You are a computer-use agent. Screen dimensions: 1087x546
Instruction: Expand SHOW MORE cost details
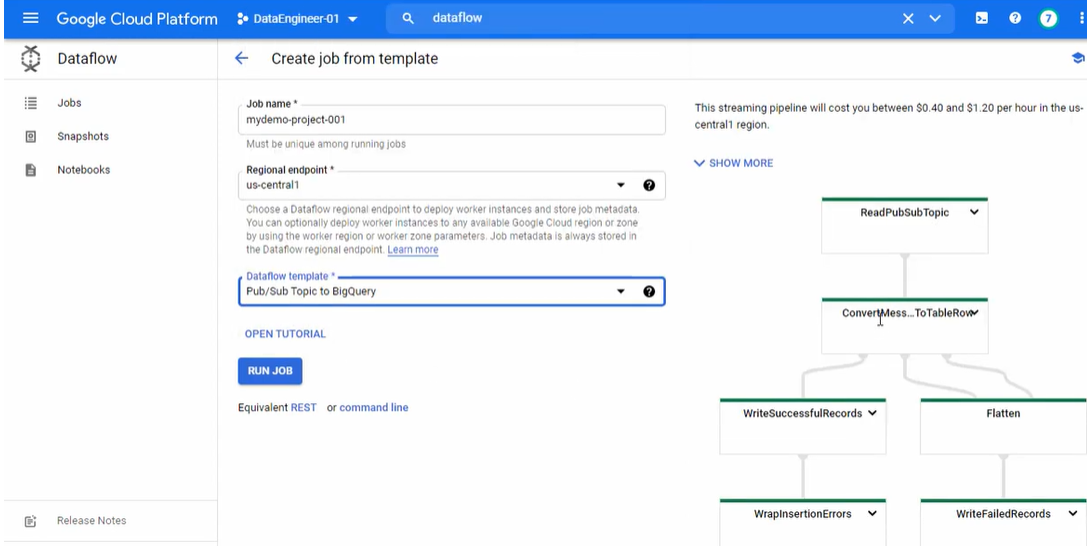click(733, 163)
